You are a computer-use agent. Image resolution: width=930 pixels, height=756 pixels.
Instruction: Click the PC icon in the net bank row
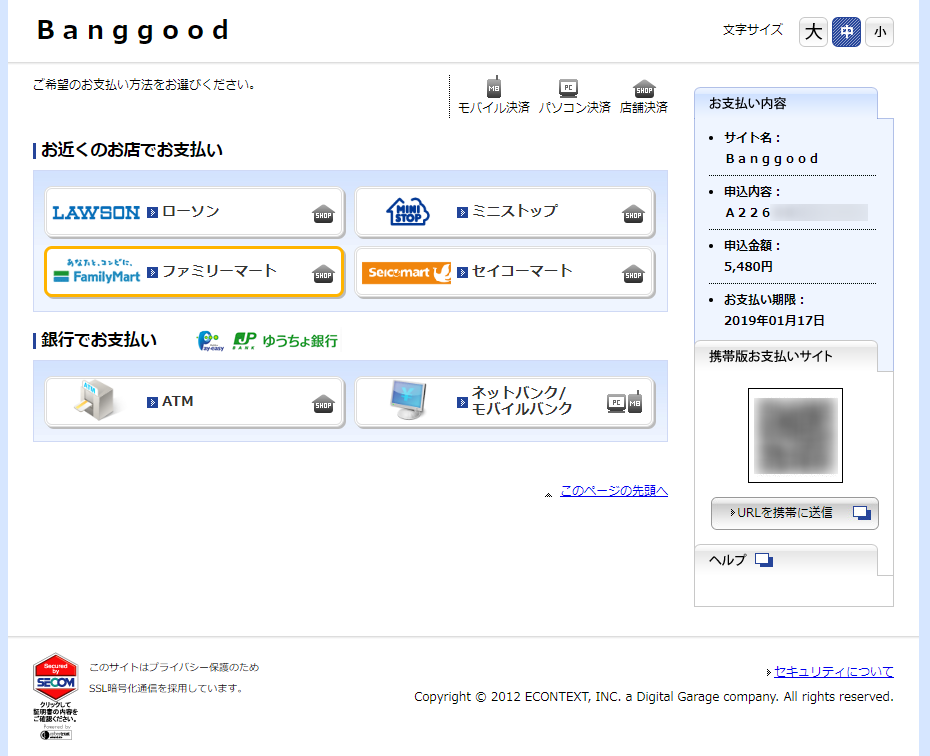(x=616, y=403)
